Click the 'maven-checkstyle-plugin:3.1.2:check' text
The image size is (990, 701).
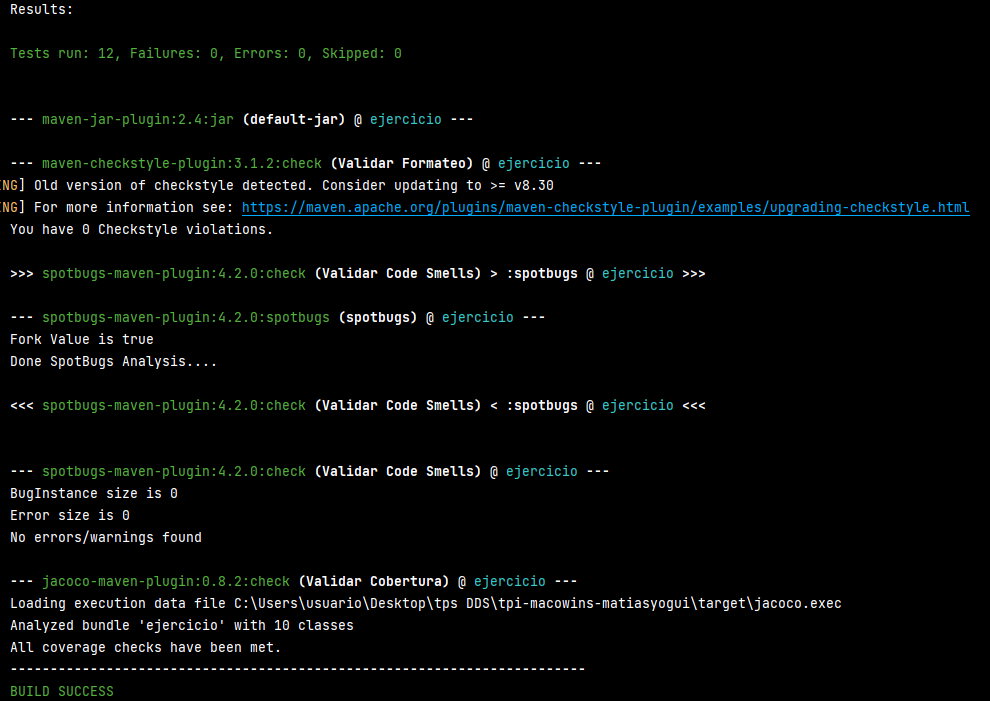point(182,164)
